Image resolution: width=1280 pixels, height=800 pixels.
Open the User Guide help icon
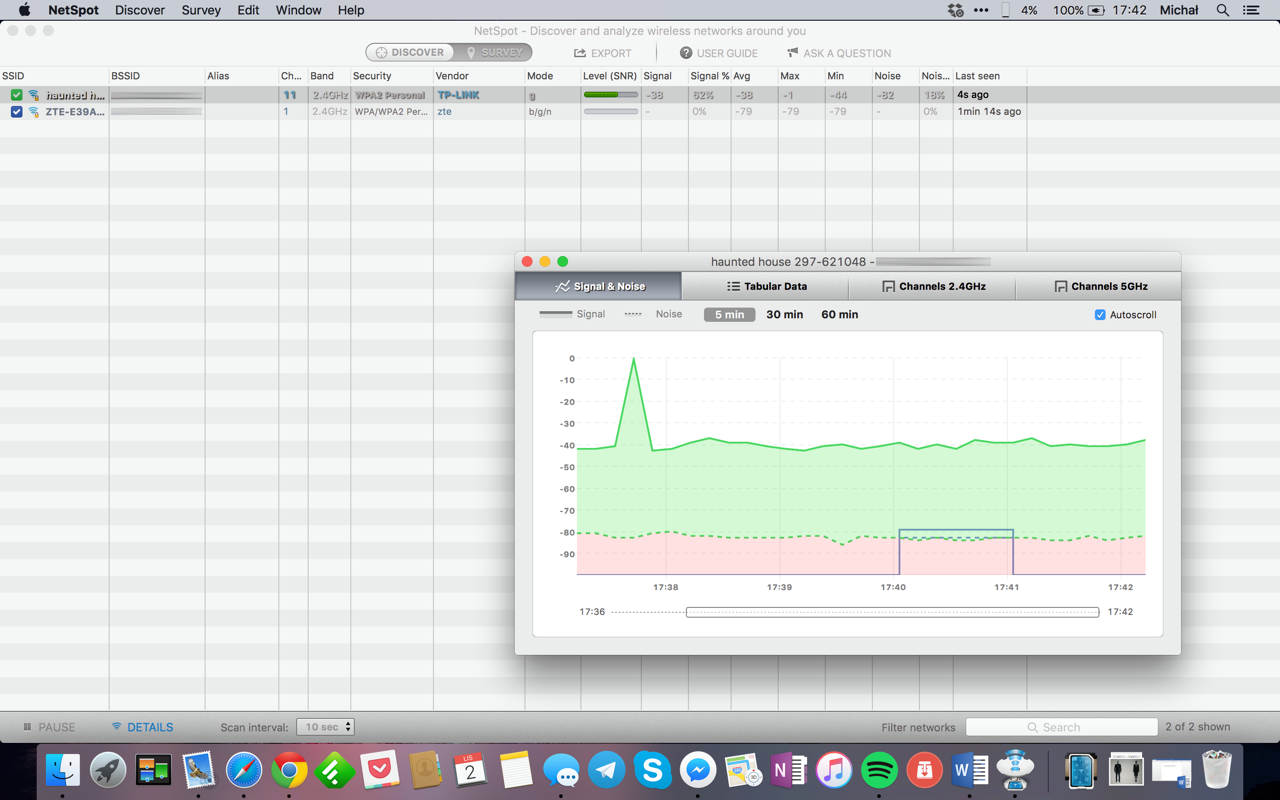pyautogui.click(x=686, y=53)
